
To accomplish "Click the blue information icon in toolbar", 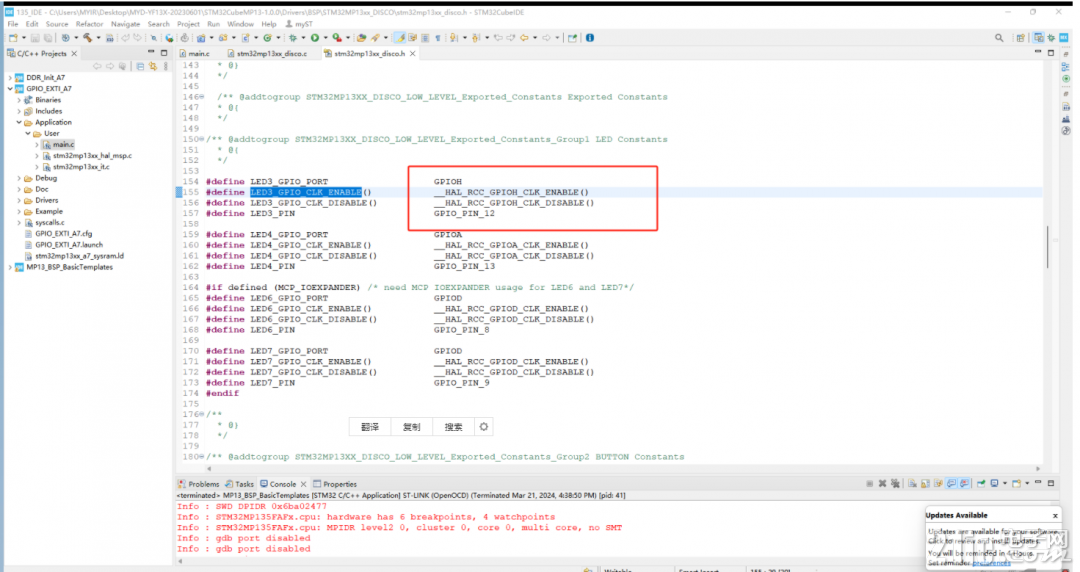I will coord(590,38).
